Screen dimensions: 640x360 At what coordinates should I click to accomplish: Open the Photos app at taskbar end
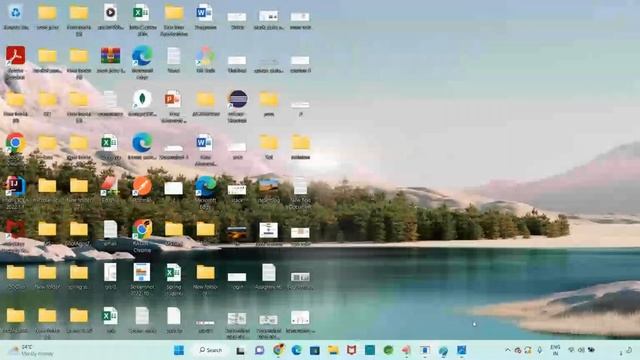tap(462, 350)
